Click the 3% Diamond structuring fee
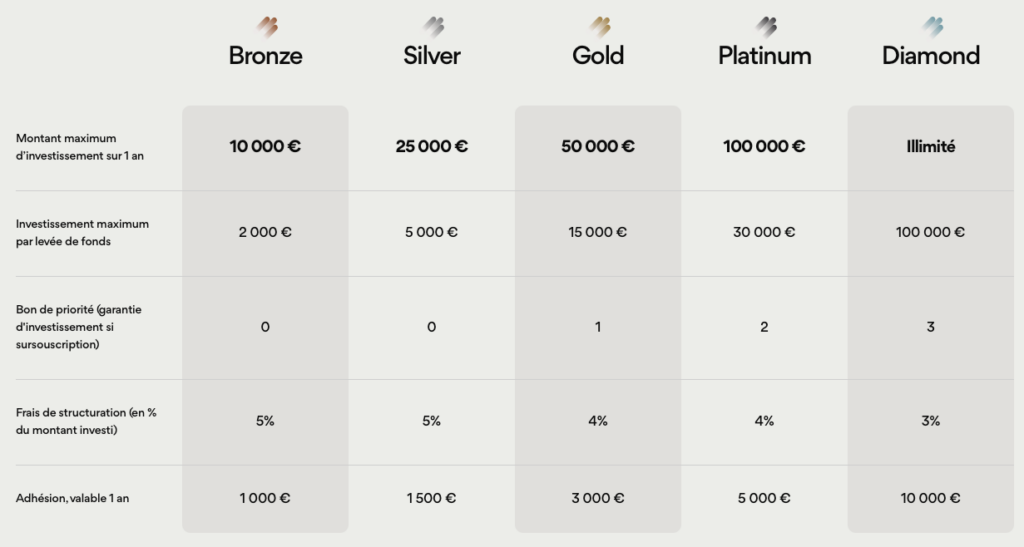The width and height of the screenshot is (1024, 547). click(x=930, y=421)
